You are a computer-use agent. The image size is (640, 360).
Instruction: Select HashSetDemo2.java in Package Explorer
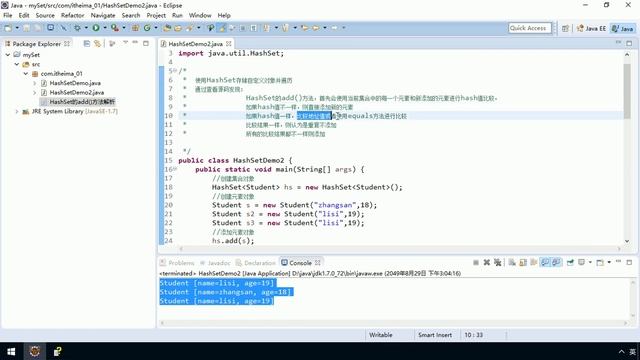tap(76, 92)
